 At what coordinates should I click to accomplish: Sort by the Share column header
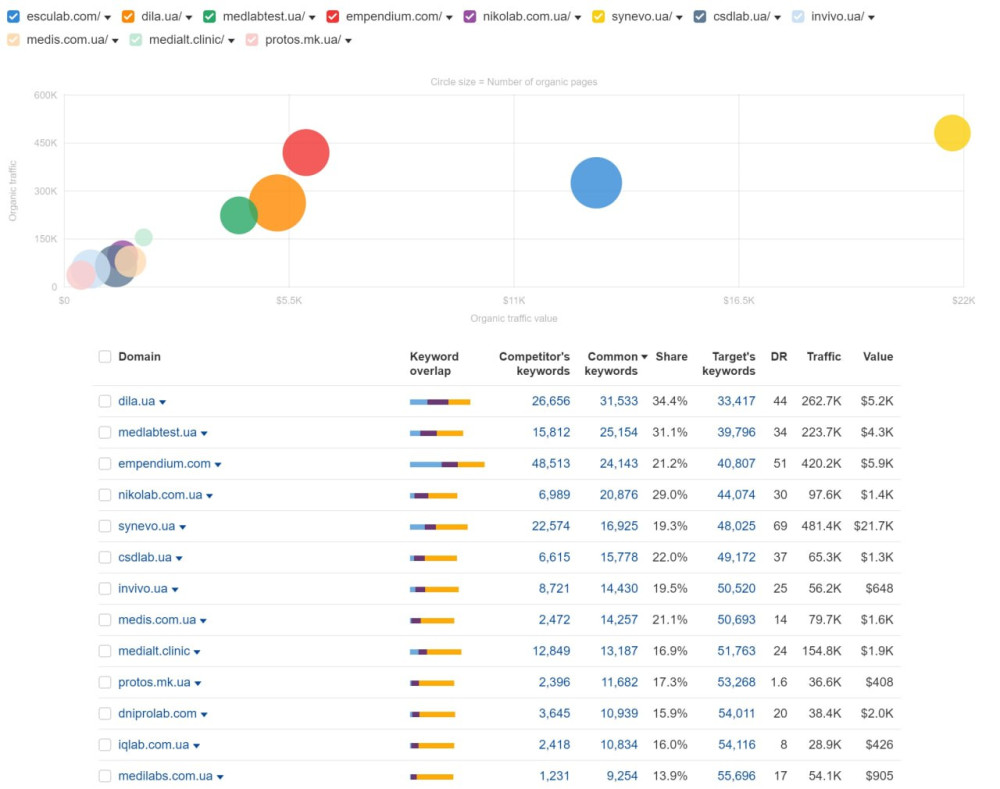click(672, 357)
